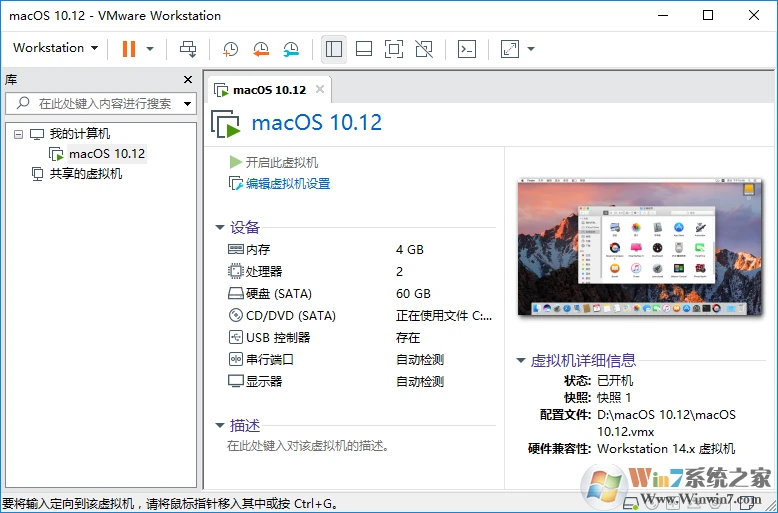
Task: Click the Revert to snapshot icon
Action: coord(260,48)
